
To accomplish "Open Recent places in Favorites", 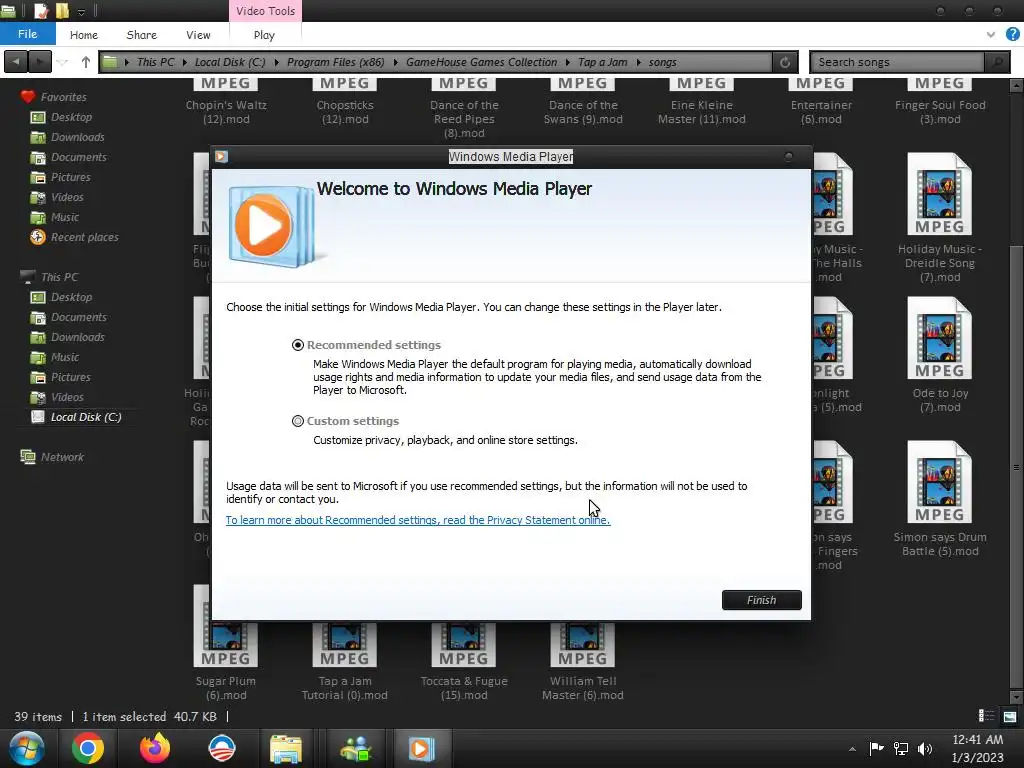I will (x=85, y=237).
